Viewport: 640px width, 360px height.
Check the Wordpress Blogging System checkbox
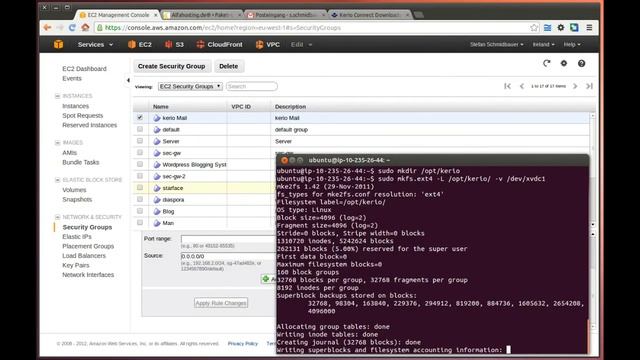coord(140,164)
